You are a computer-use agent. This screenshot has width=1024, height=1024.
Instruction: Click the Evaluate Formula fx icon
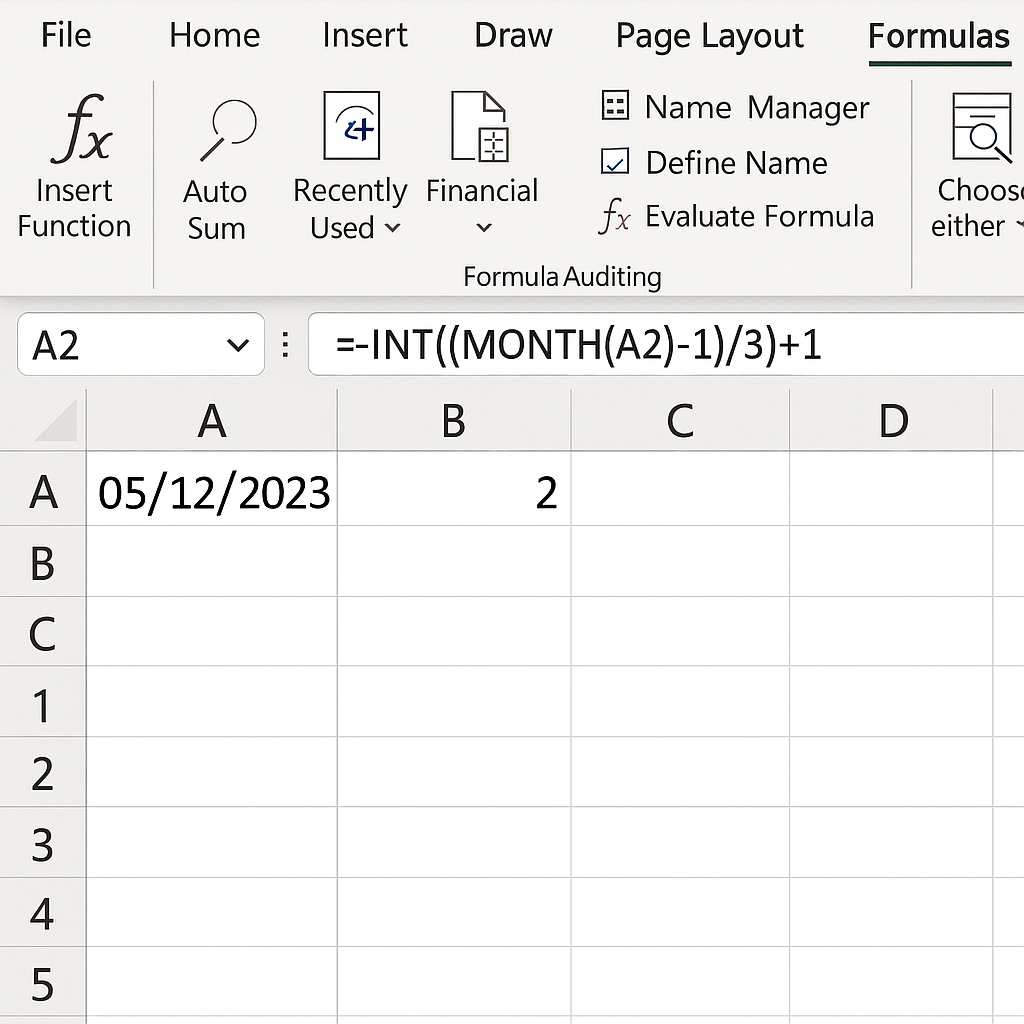point(614,216)
